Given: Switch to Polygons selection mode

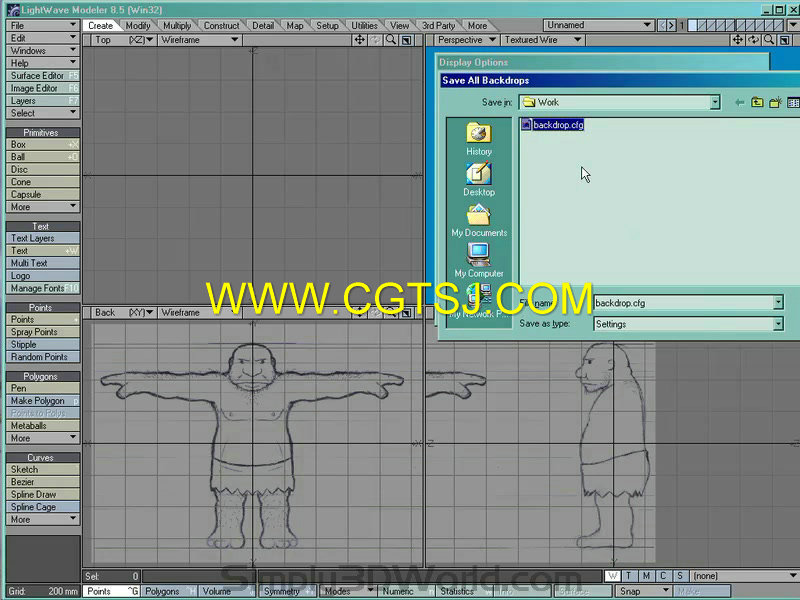Looking at the screenshot, I should (169, 591).
